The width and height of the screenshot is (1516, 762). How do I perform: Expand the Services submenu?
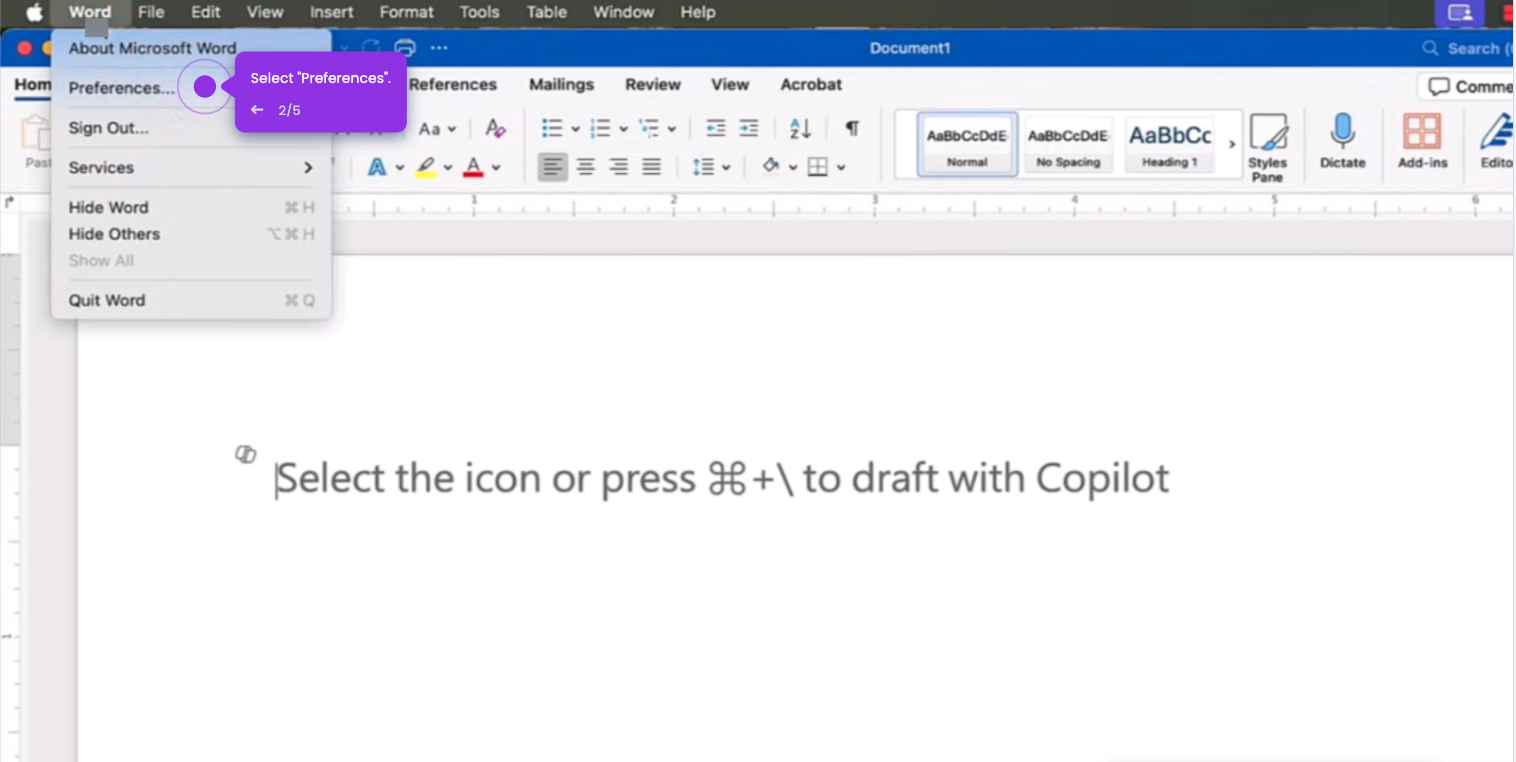(191, 167)
